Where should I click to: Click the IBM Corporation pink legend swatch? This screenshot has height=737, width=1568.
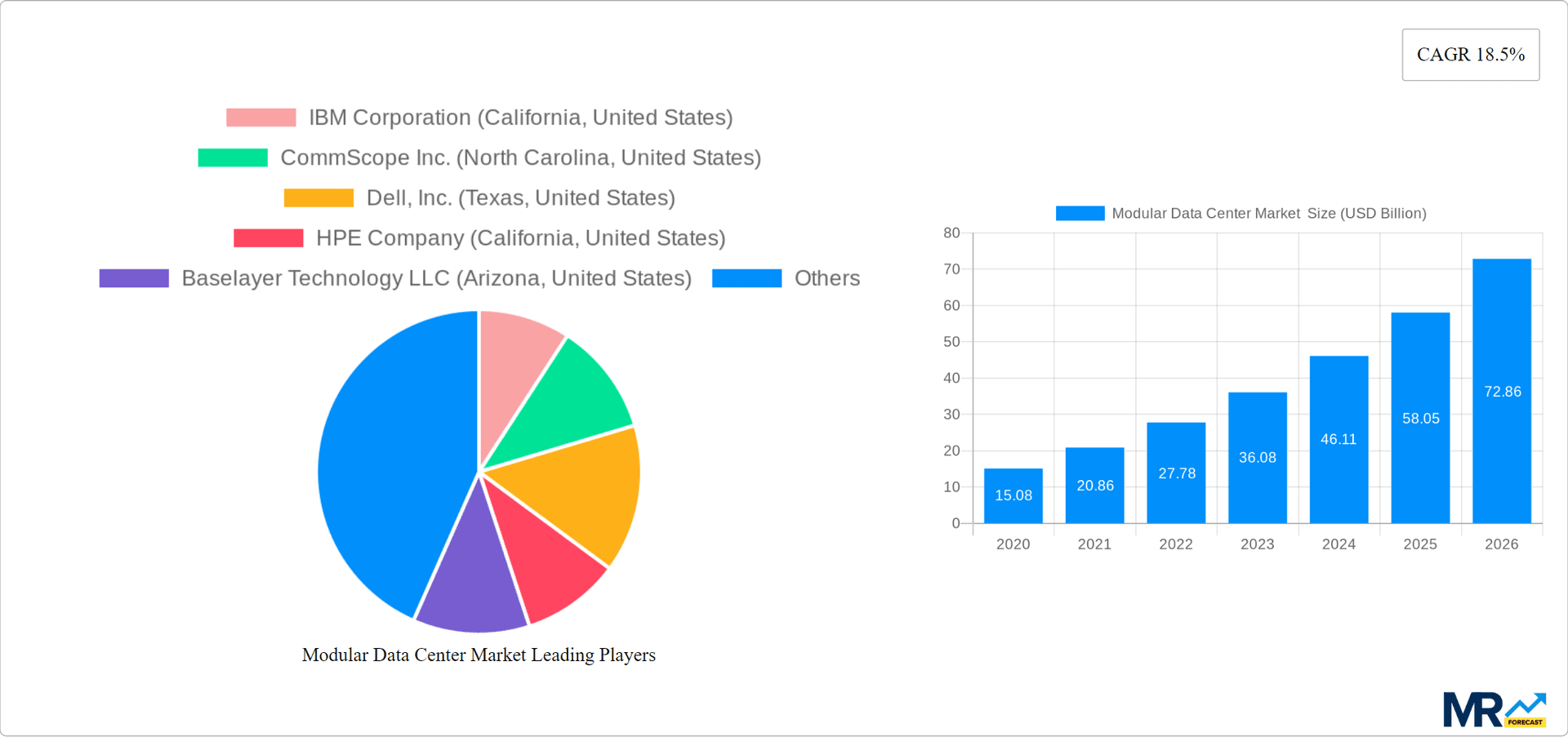point(261,117)
